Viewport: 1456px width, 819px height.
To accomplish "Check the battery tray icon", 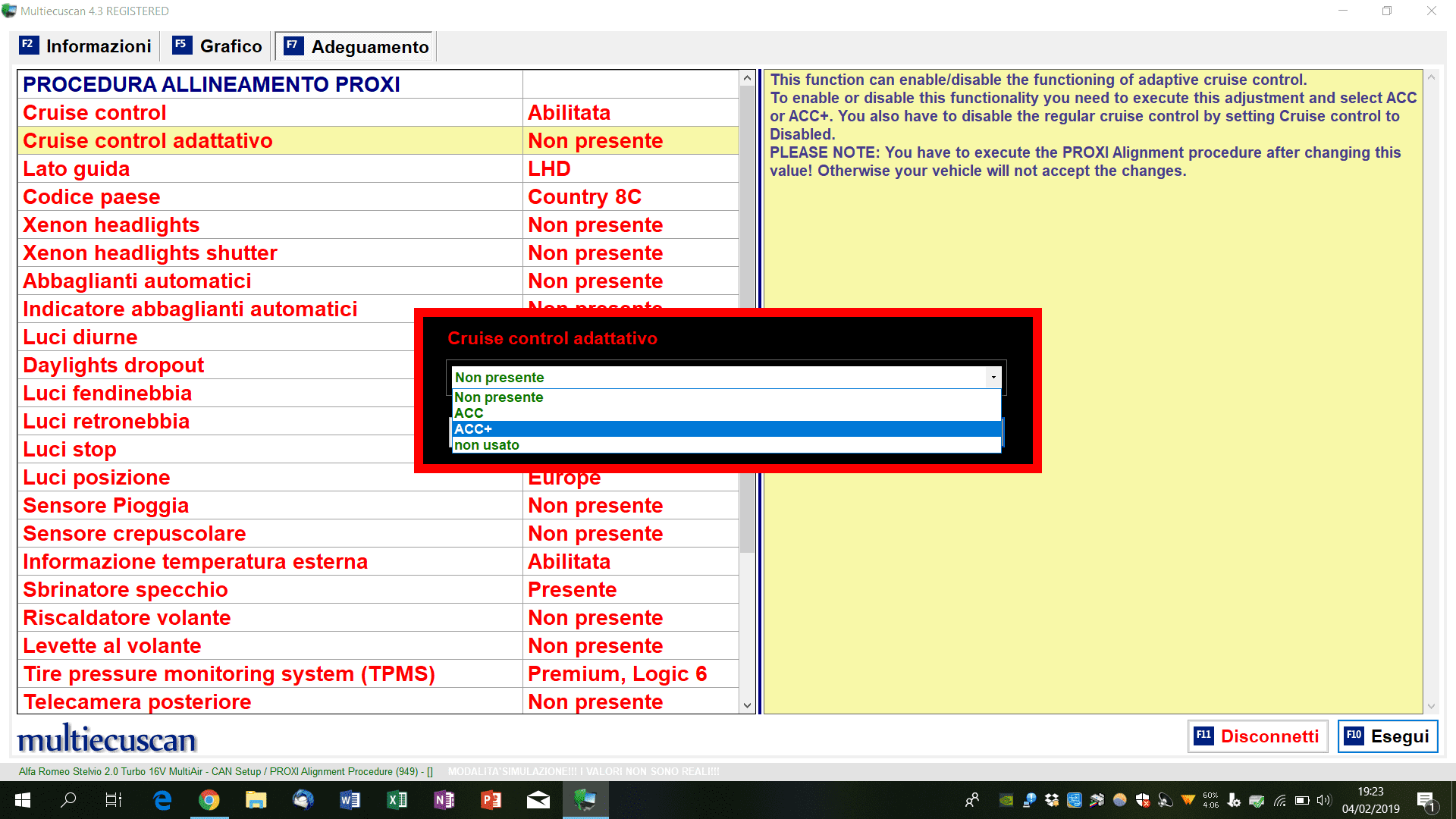I will coord(1302,800).
